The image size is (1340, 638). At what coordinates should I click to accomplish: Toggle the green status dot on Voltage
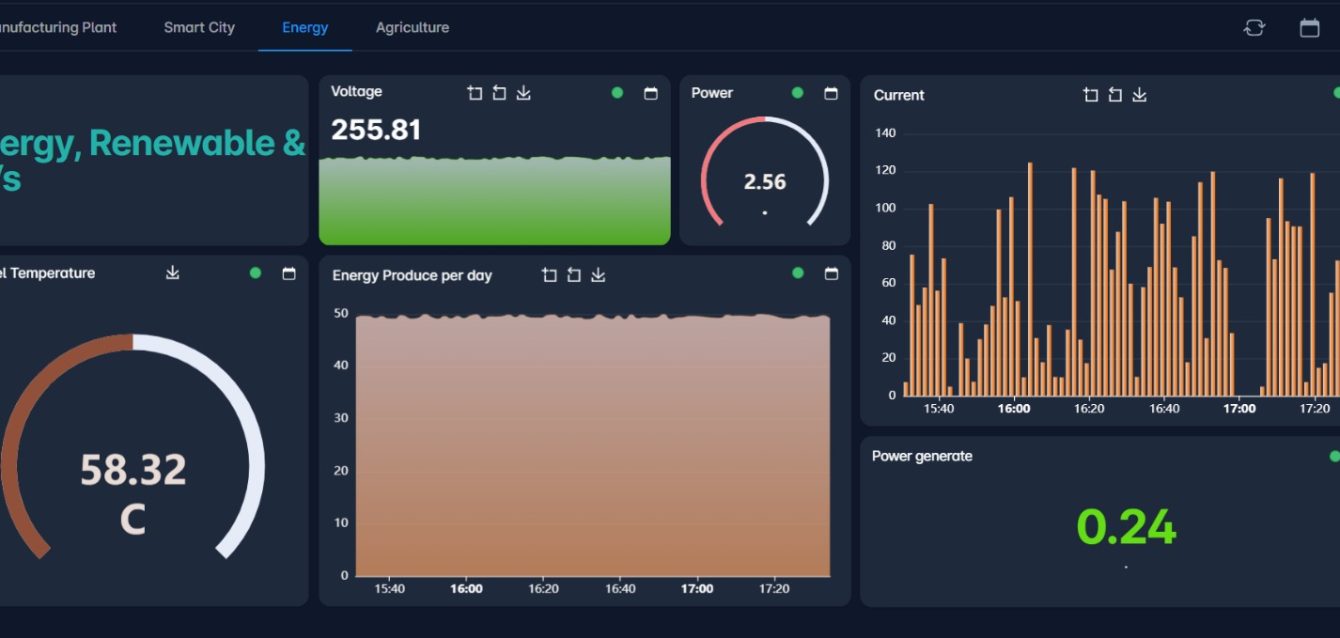point(617,93)
